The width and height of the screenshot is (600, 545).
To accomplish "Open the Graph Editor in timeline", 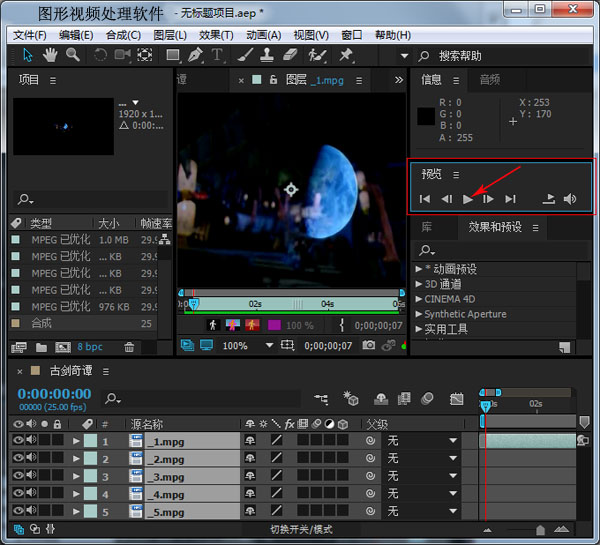I will 456,399.
